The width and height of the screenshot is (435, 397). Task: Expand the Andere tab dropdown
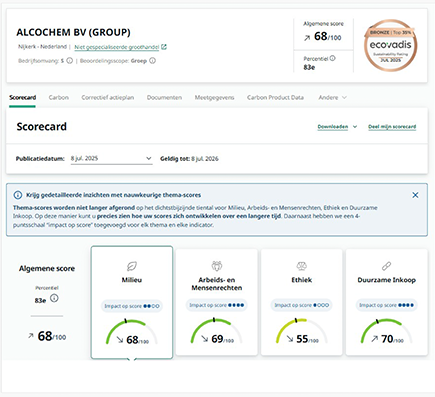332,98
